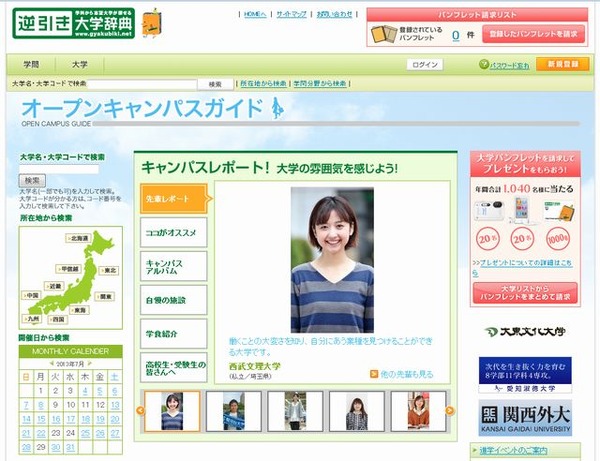Screen dimensions: 600x461
Task: Open the 愛知淑徳大学 banner
Action: [525, 375]
